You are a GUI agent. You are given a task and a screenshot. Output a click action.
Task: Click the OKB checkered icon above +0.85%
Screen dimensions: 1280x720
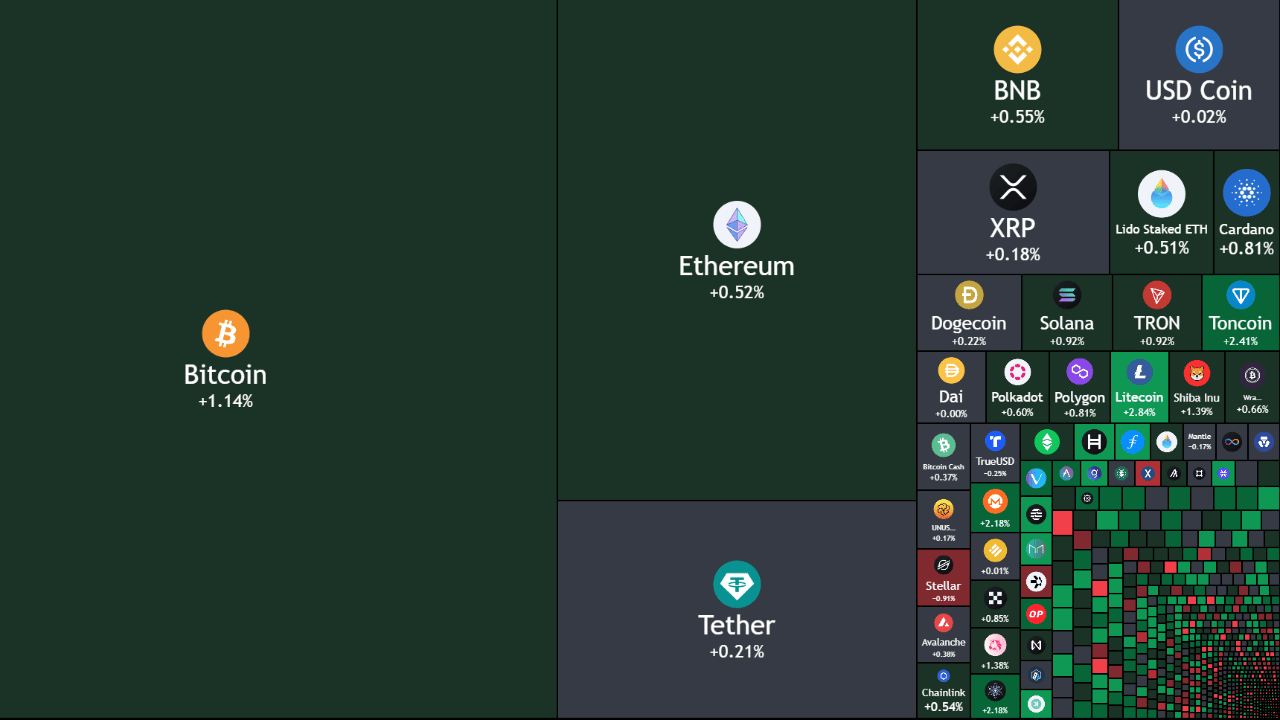point(995,598)
